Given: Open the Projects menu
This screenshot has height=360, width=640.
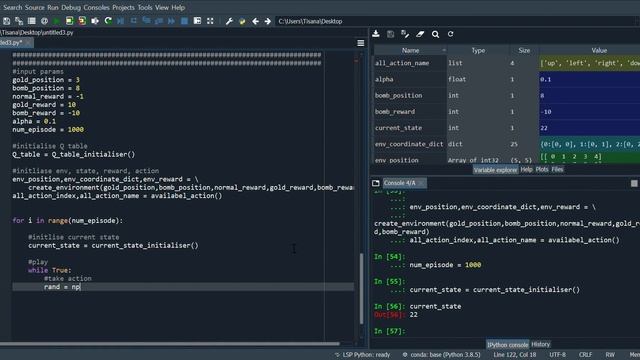Looking at the screenshot, I should pos(123,7).
